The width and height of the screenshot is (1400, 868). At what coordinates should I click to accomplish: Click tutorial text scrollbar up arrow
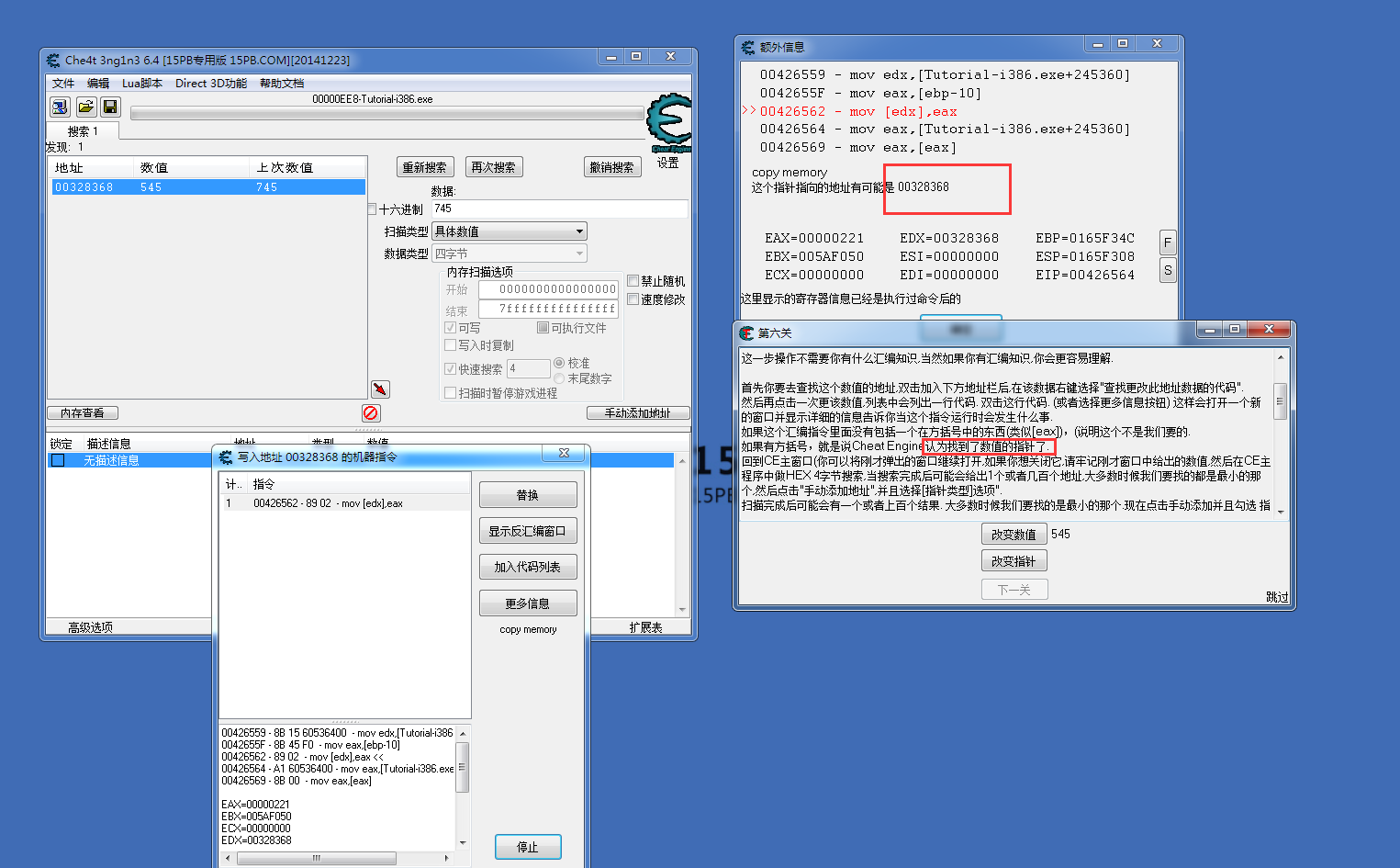click(x=1281, y=357)
